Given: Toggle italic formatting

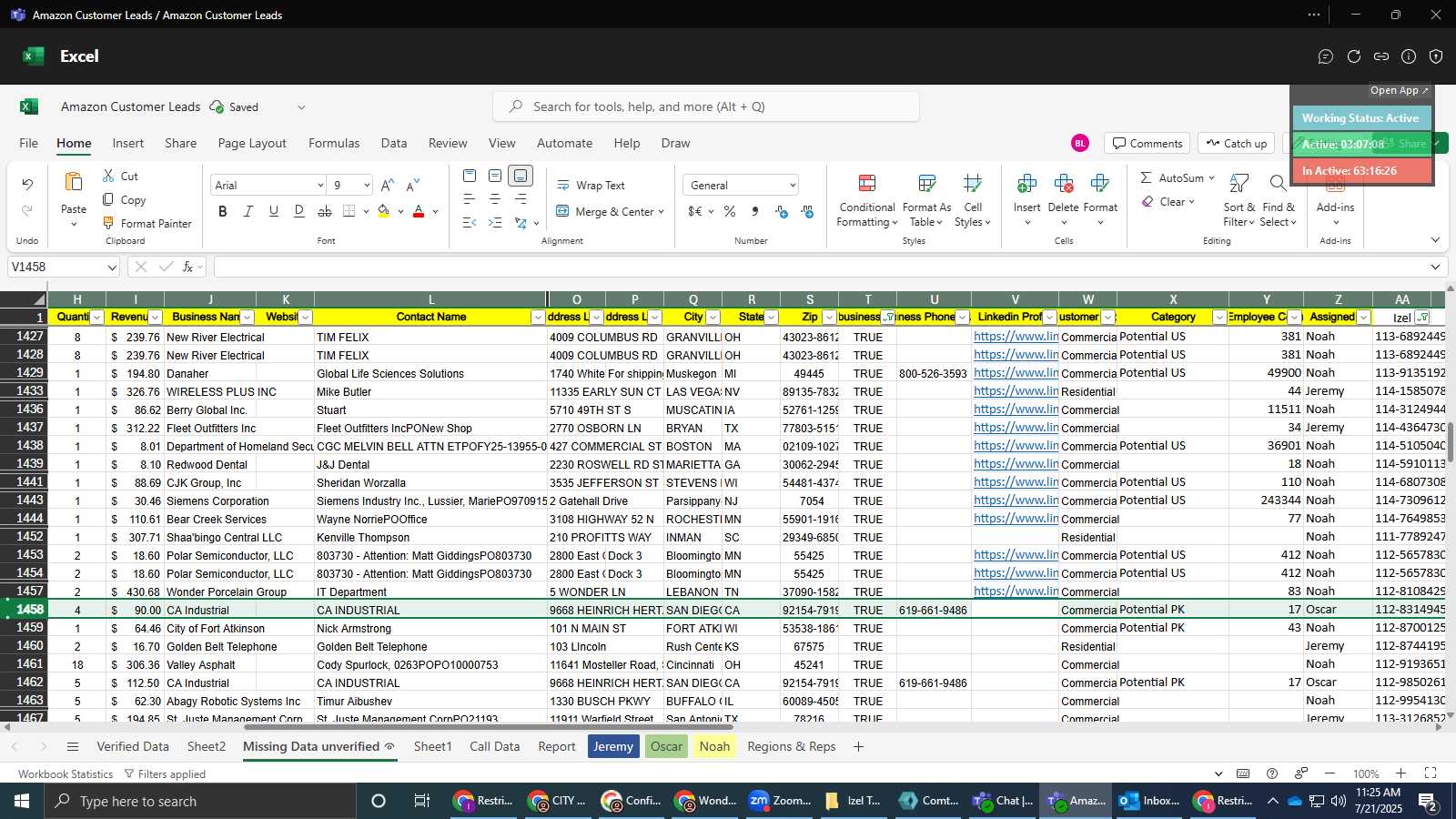Looking at the screenshot, I should [x=248, y=211].
